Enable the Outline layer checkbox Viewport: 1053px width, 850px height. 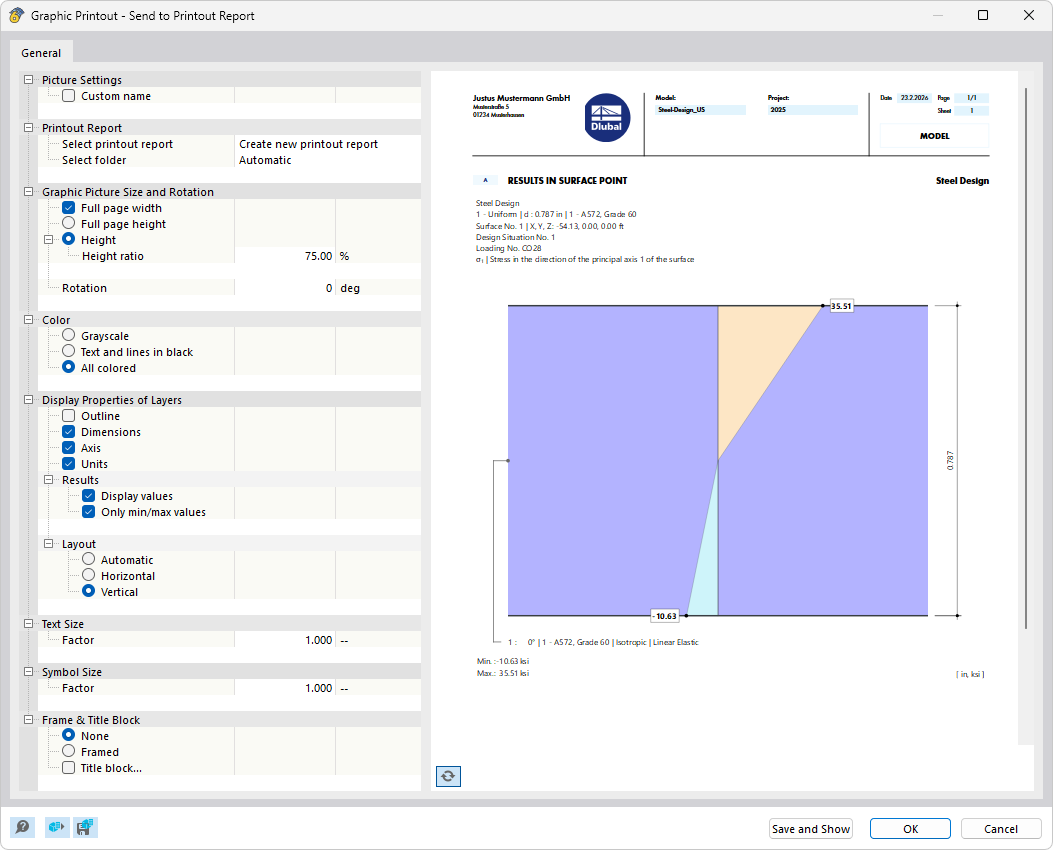coord(68,416)
